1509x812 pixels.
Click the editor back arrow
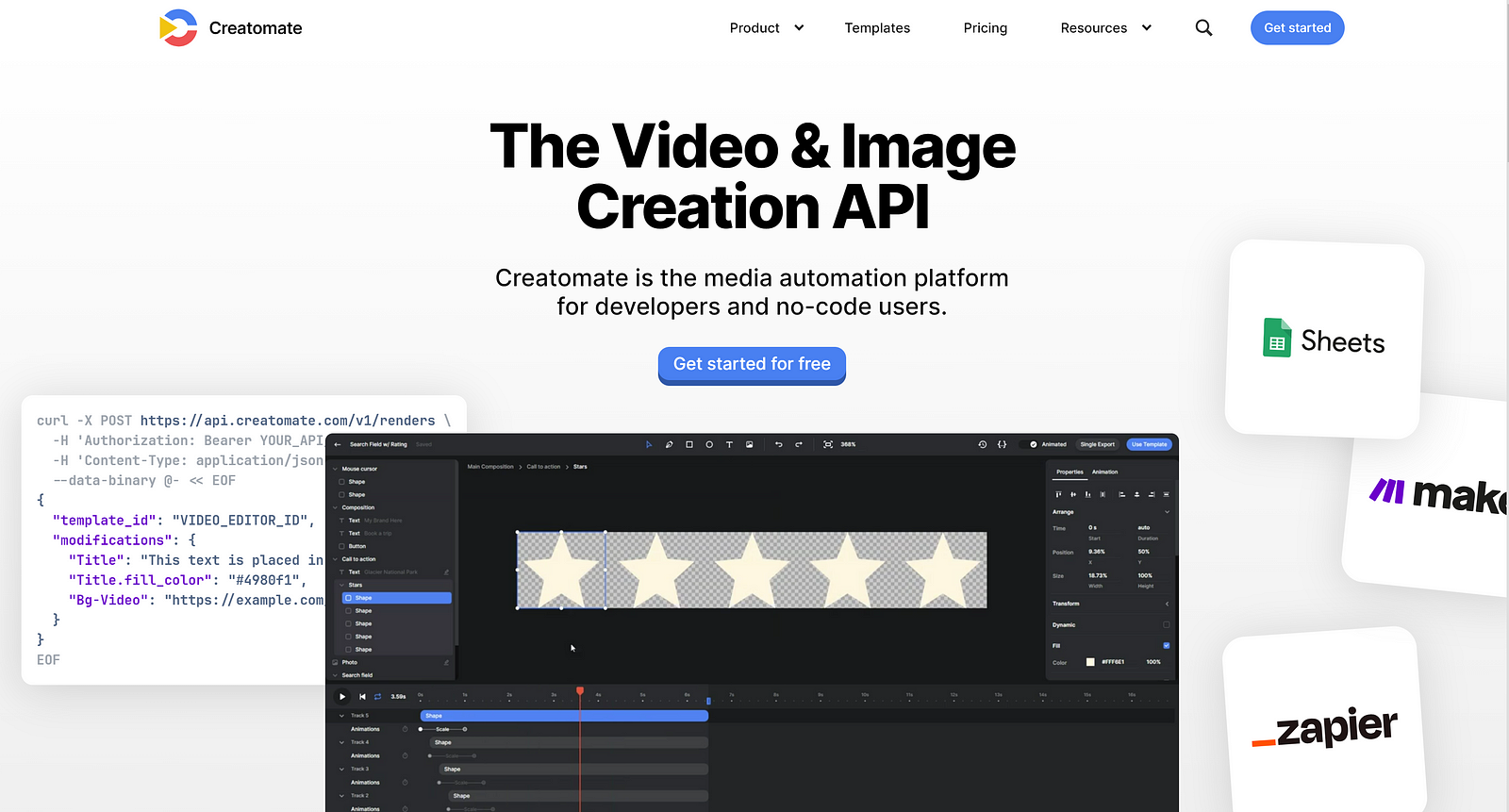coord(338,444)
